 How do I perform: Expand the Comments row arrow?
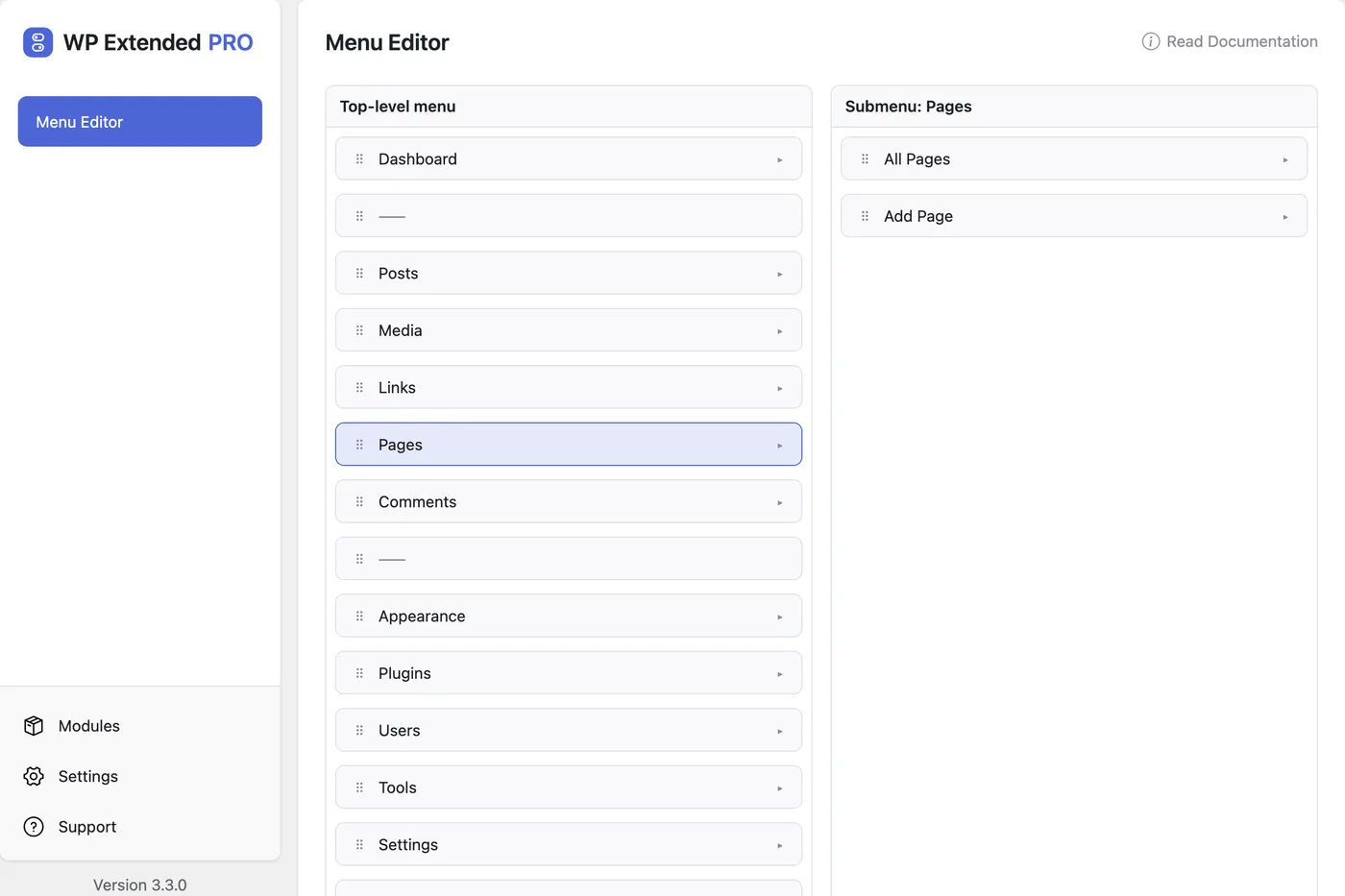780,503
